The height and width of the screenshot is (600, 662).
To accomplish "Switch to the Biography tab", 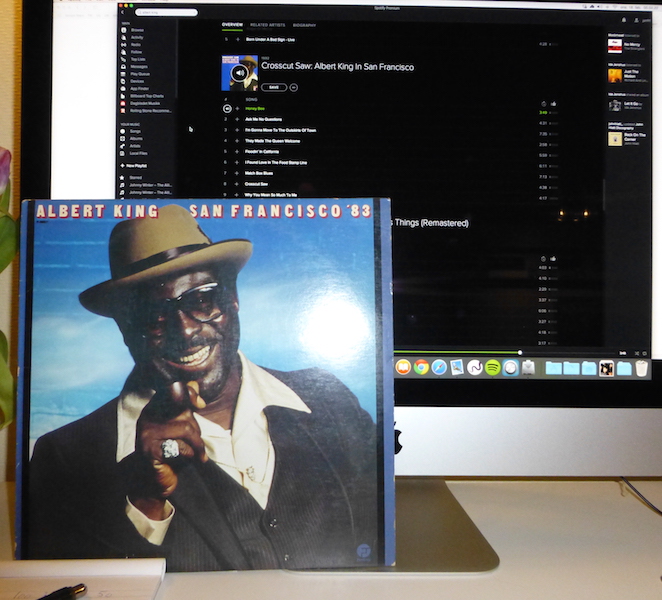I will coord(304,25).
